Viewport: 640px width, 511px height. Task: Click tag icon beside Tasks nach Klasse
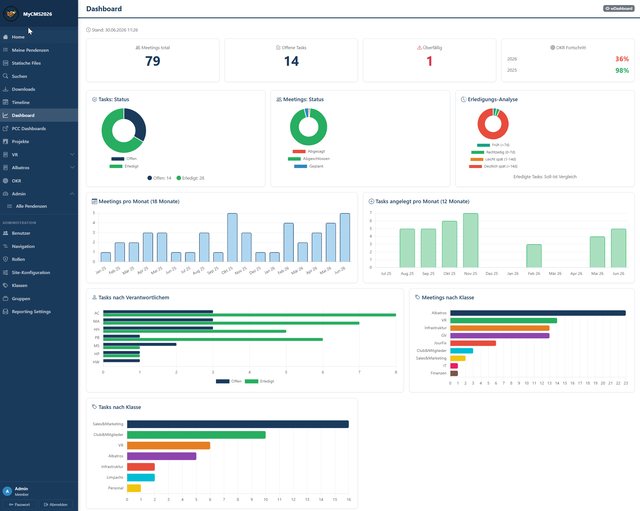point(94,407)
